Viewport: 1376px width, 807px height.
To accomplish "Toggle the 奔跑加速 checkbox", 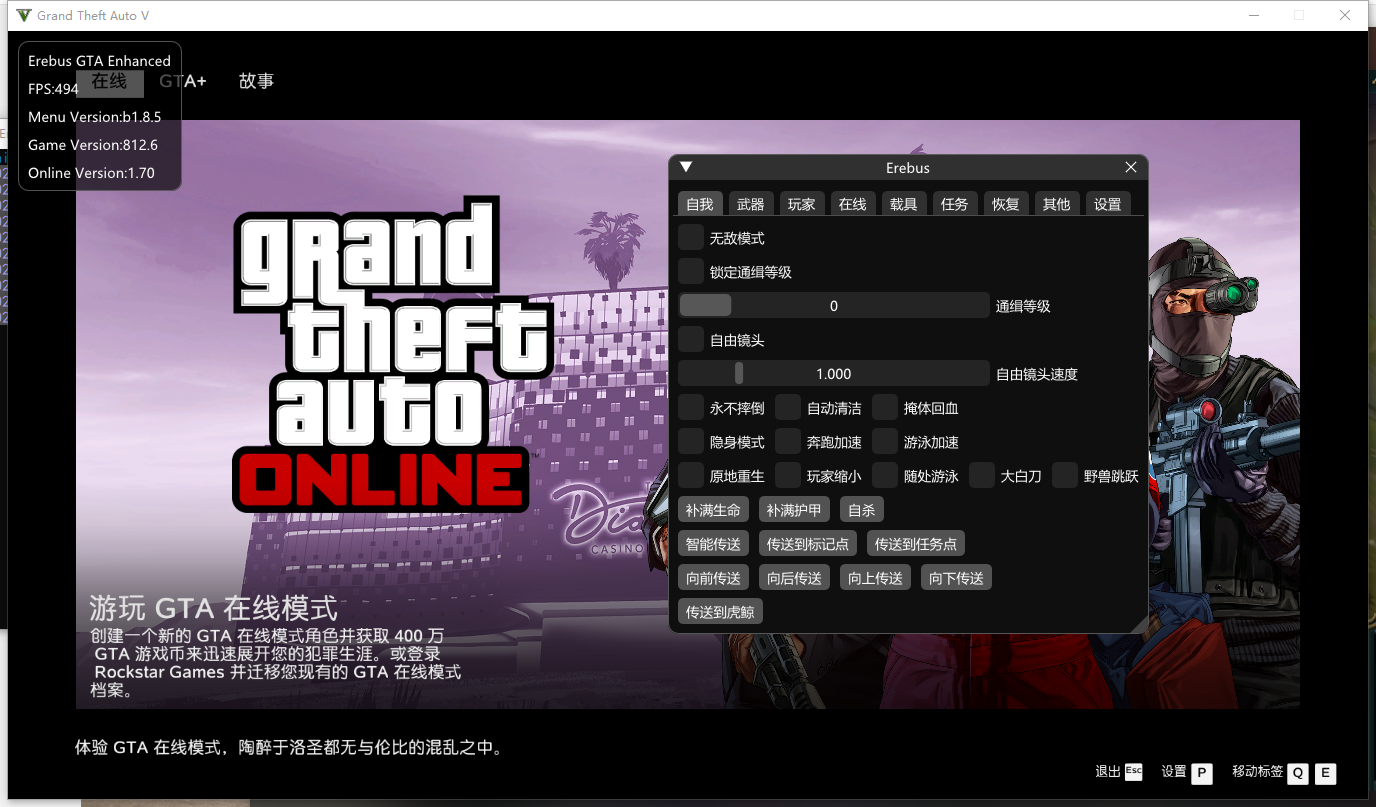I will coord(788,441).
